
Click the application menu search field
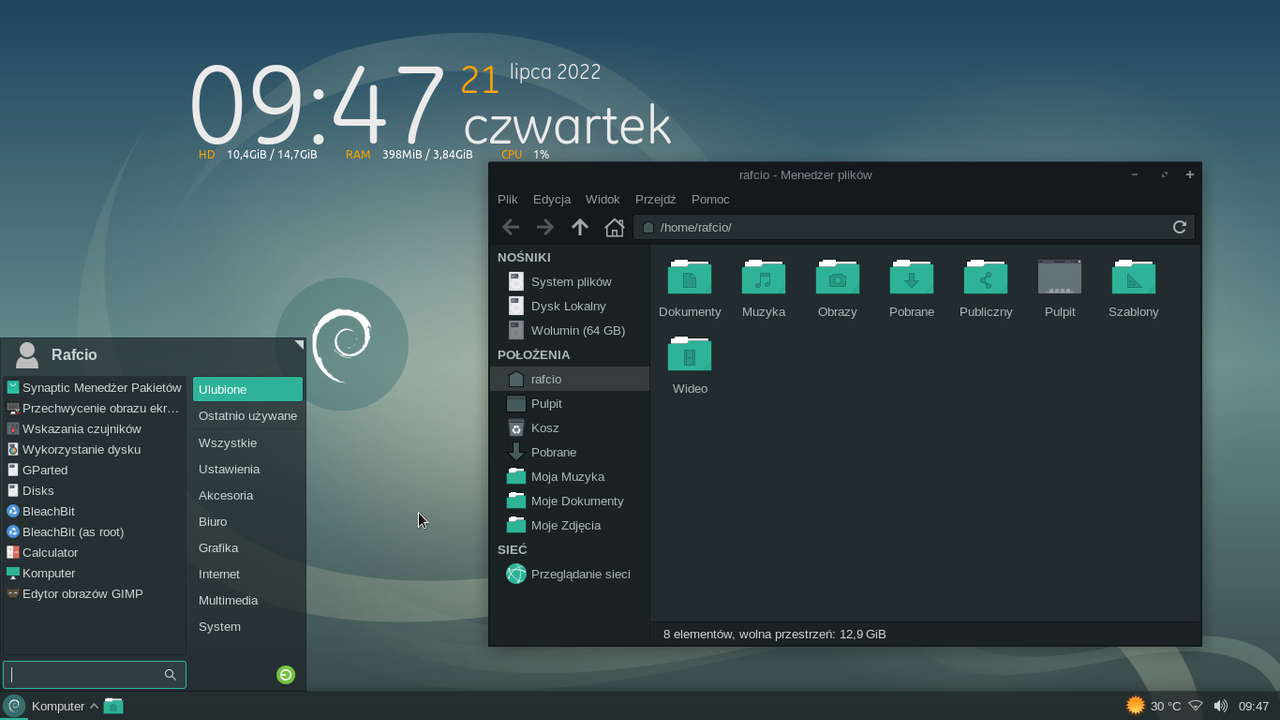[x=94, y=675]
